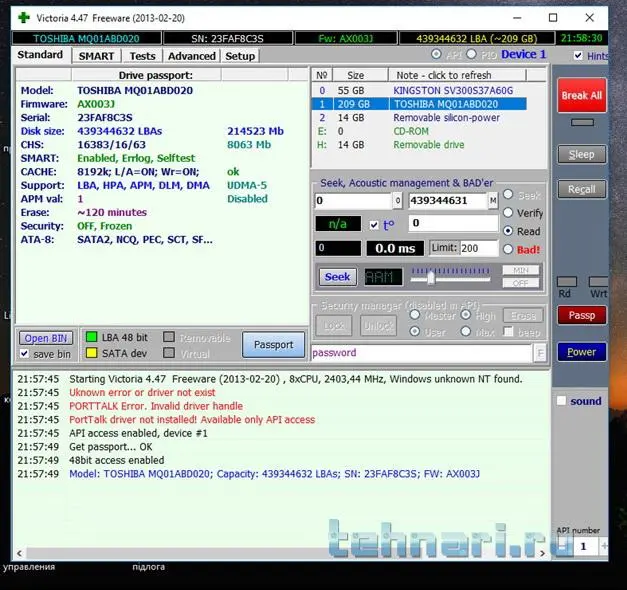Click the Passport button
The image size is (627, 590).
pos(273,344)
